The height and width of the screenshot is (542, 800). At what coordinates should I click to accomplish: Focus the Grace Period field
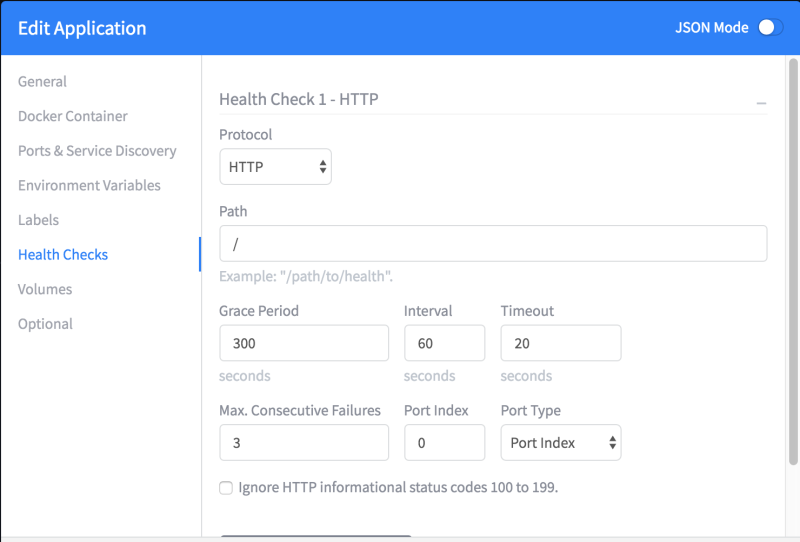coord(304,343)
